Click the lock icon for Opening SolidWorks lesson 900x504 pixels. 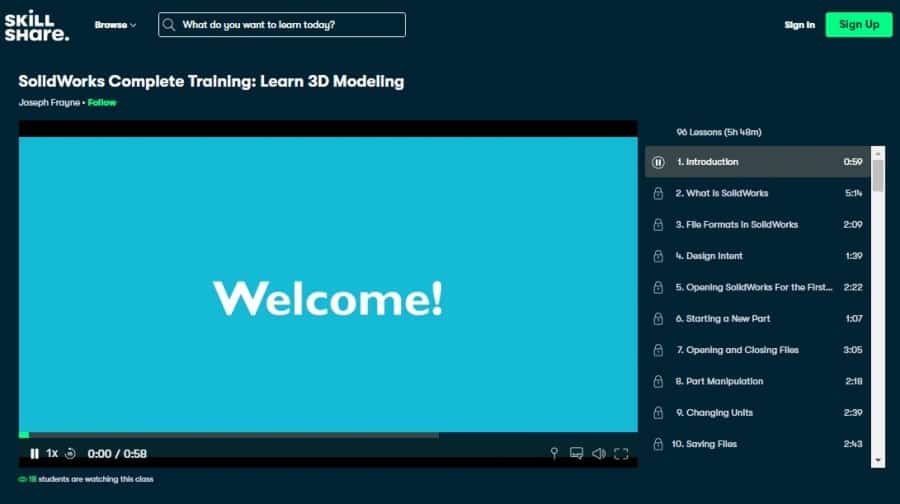click(x=658, y=287)
